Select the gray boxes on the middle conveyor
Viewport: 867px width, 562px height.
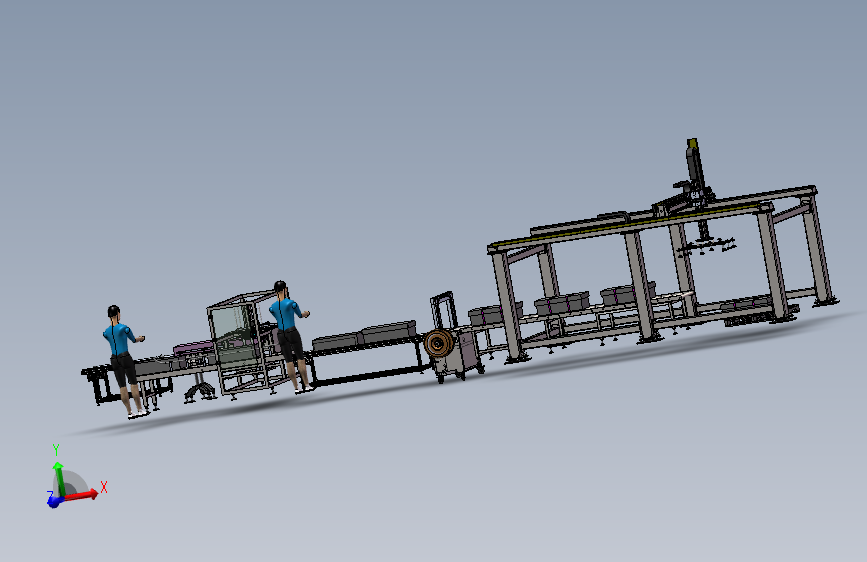(365, 335)
